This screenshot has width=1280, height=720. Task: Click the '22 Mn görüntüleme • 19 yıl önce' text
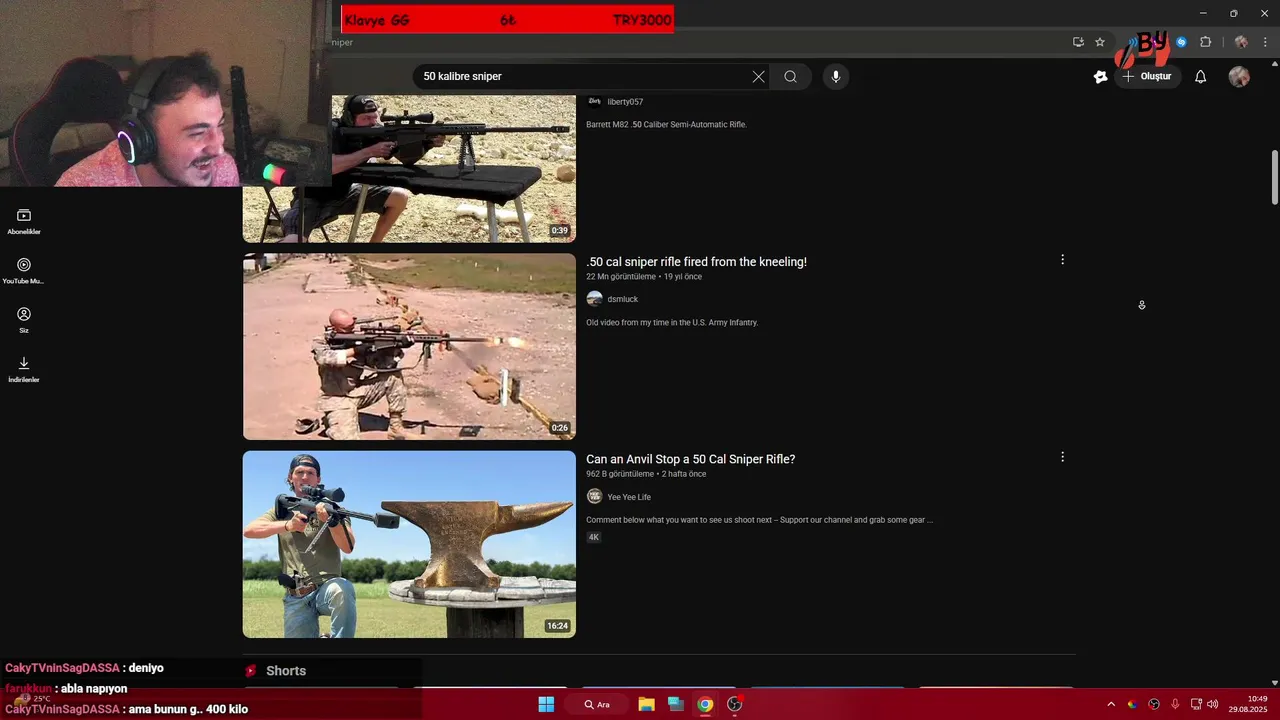click(x=644, y=277)
